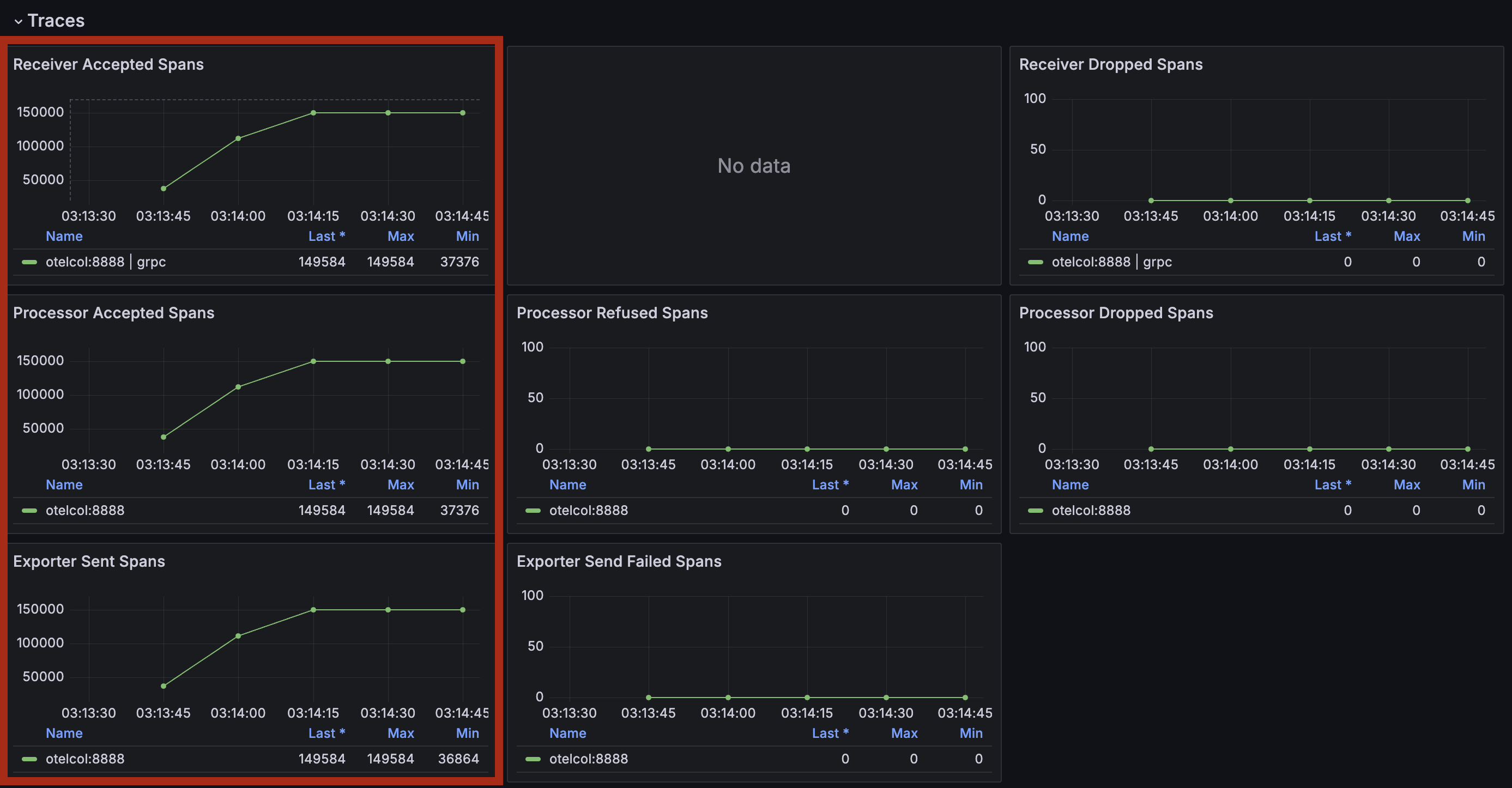This screenshot has width=1512, height=788.
Task: Sort Exporter Sent Spans legend by Min
Action: click(x=468, y=734)
